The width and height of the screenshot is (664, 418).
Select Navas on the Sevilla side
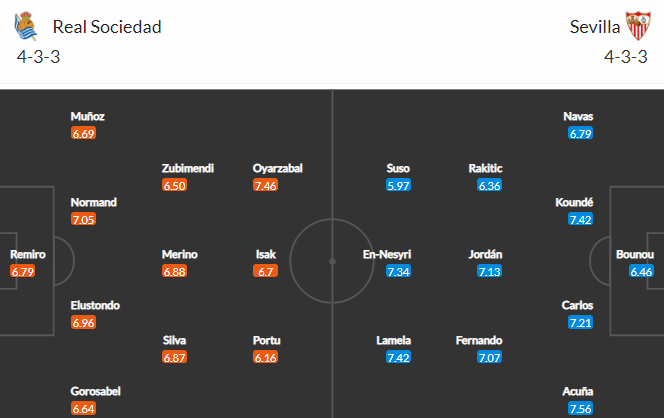tap(579, 117)
